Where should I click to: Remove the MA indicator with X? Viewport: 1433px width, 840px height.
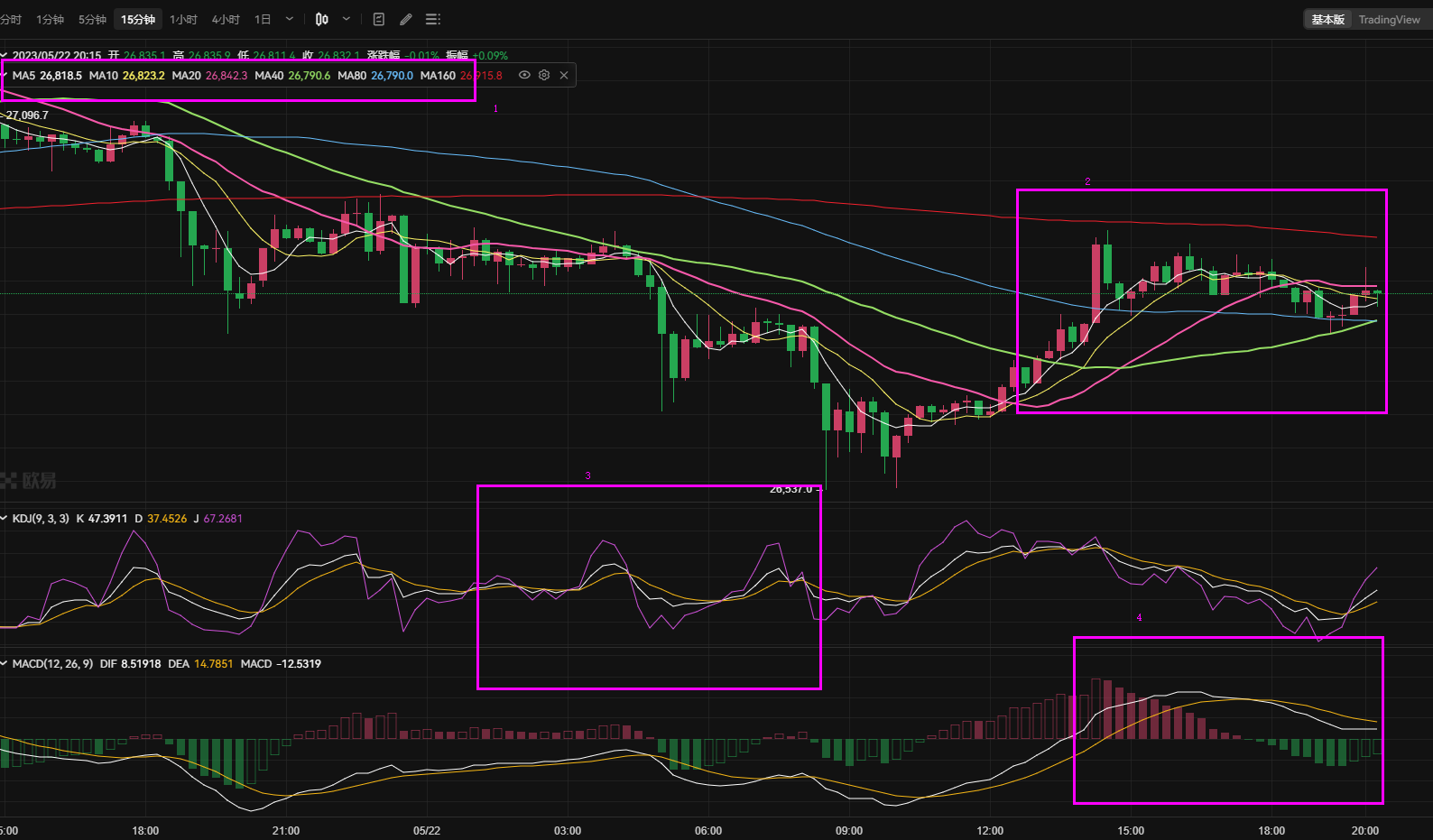[564, 75]
